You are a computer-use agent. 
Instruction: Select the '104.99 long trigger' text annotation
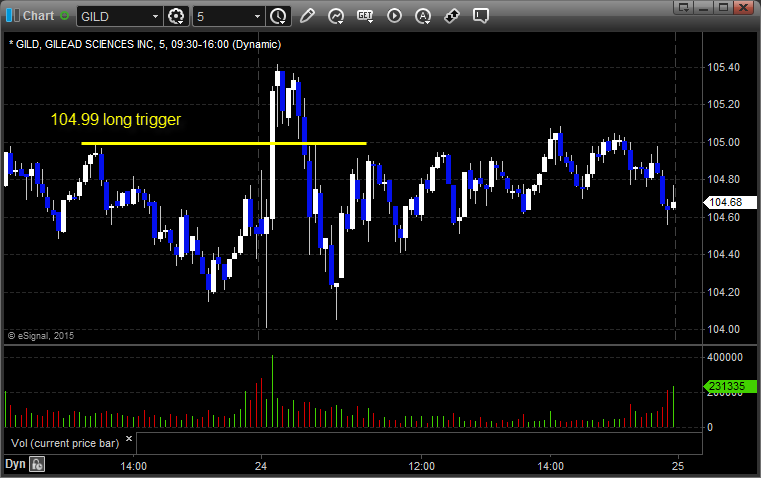pyautogui.click(x=116, y=119)
